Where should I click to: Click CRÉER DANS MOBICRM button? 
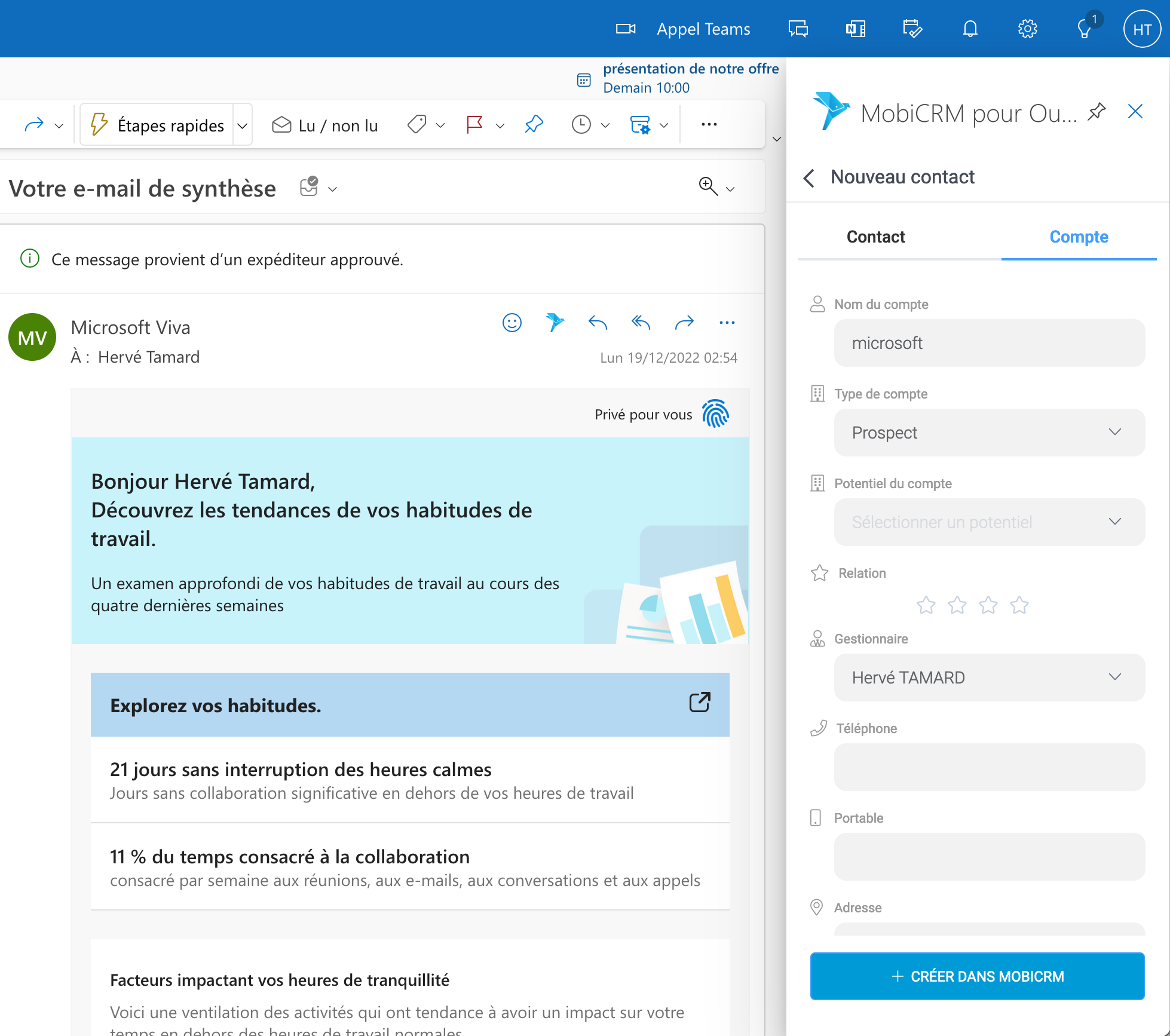pyautogui.click(x=977, y=976)
